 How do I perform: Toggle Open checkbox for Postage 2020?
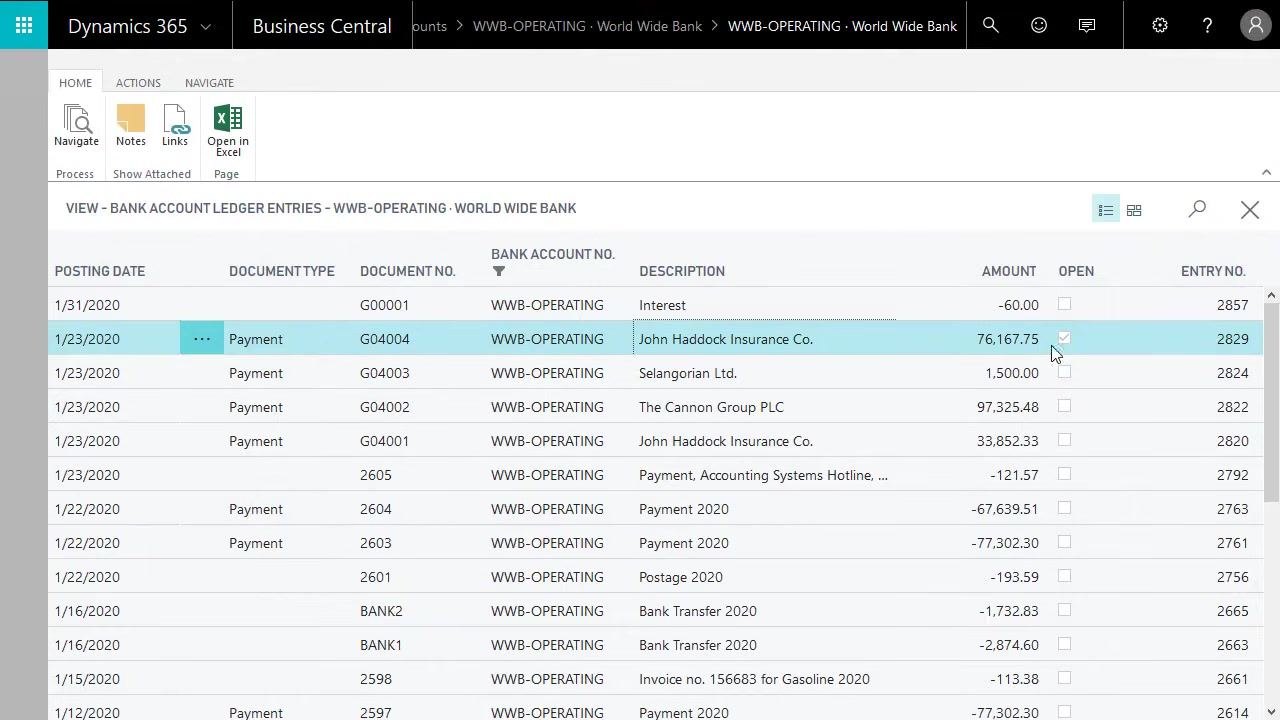(x=1064, y=576)
